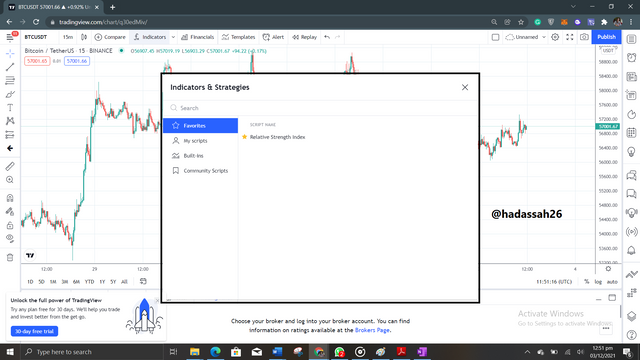The image size is (640, 360).
Task: Open the Community Scripts tab
Action: [x=200, y=171]
